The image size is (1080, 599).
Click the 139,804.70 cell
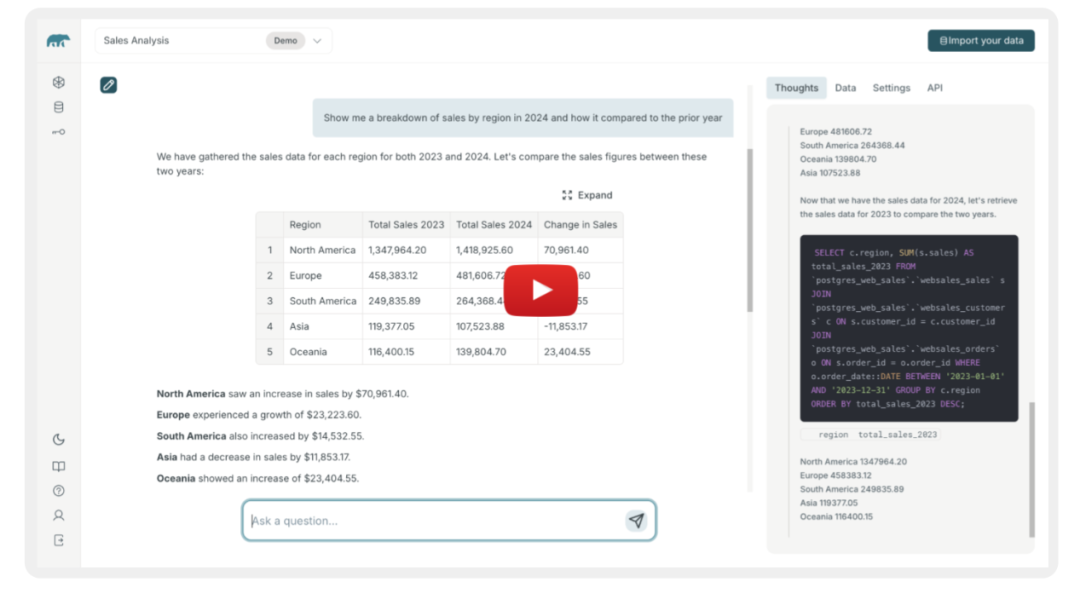pyautogui.click(x=494, y=352)
